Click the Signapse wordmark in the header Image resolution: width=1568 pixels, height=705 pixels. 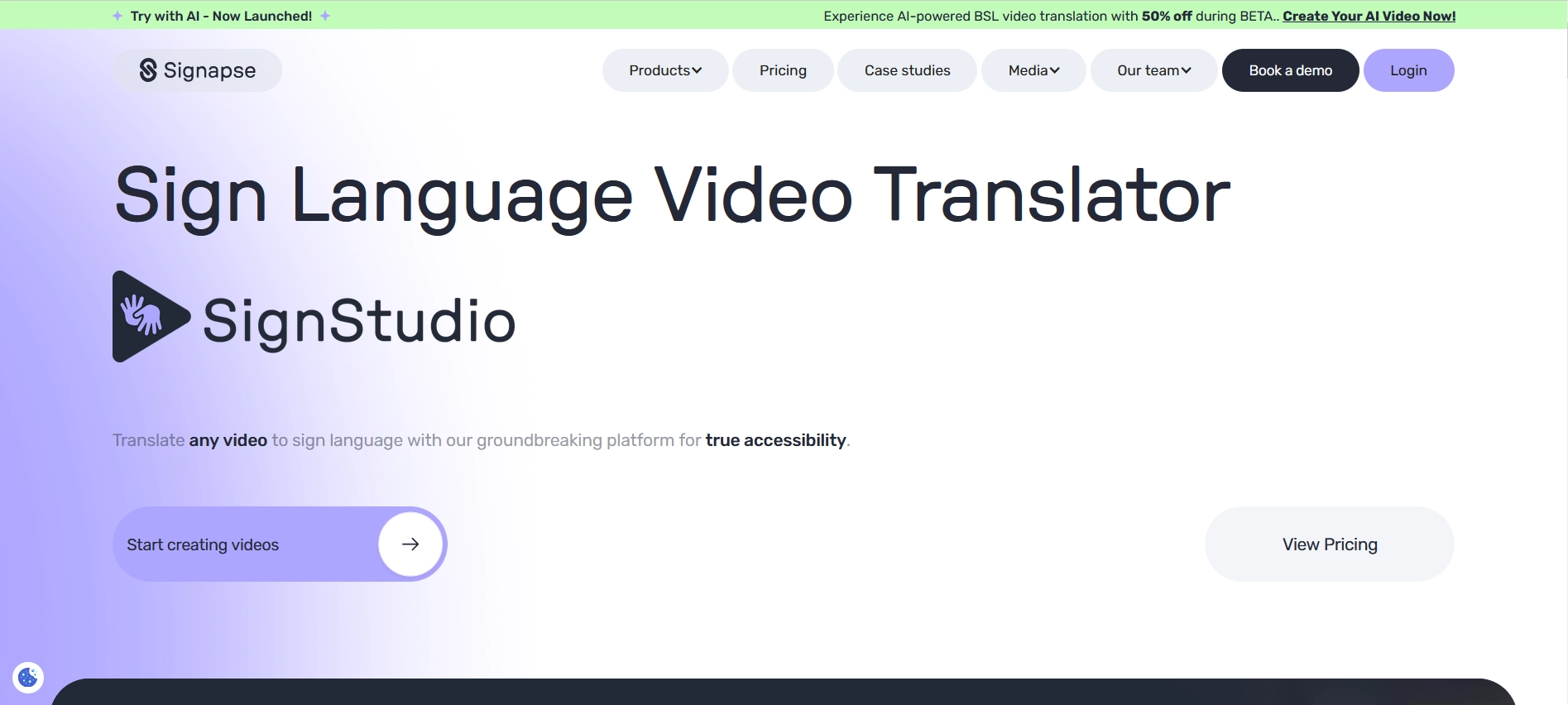[x=209, y=70]
